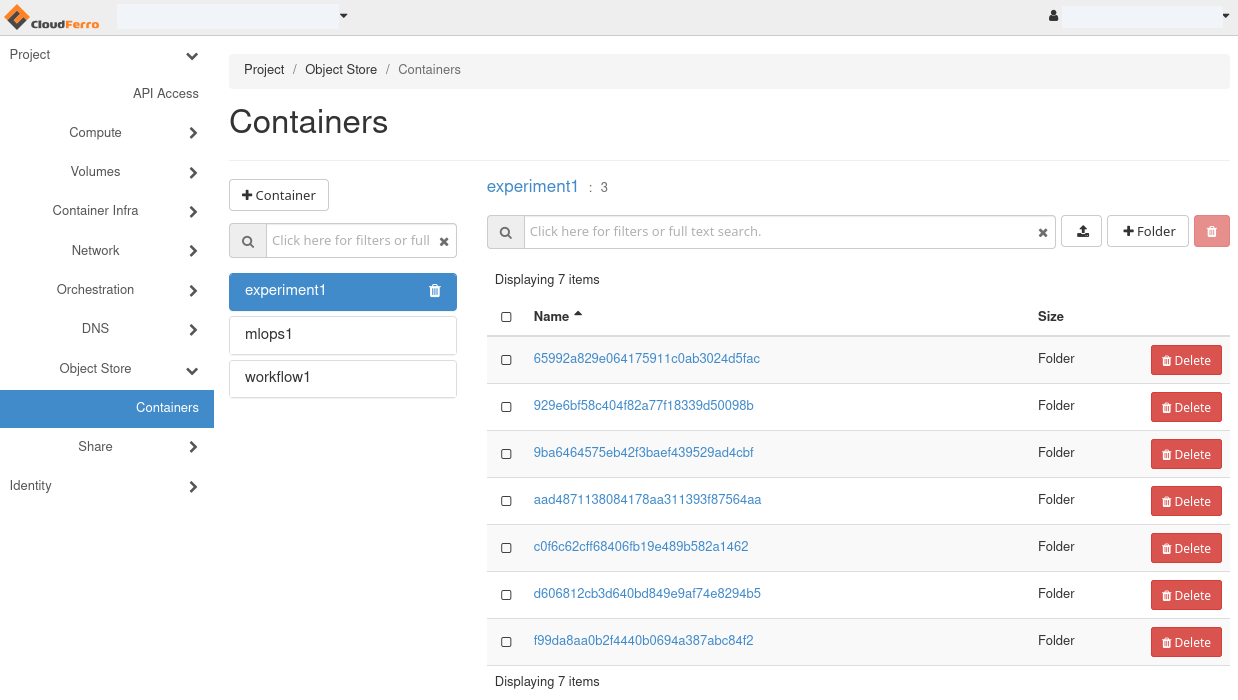Viewport: 1238px width, 700px height.
Task: Open the user account menu icon
Action: tap(1054, 16)
